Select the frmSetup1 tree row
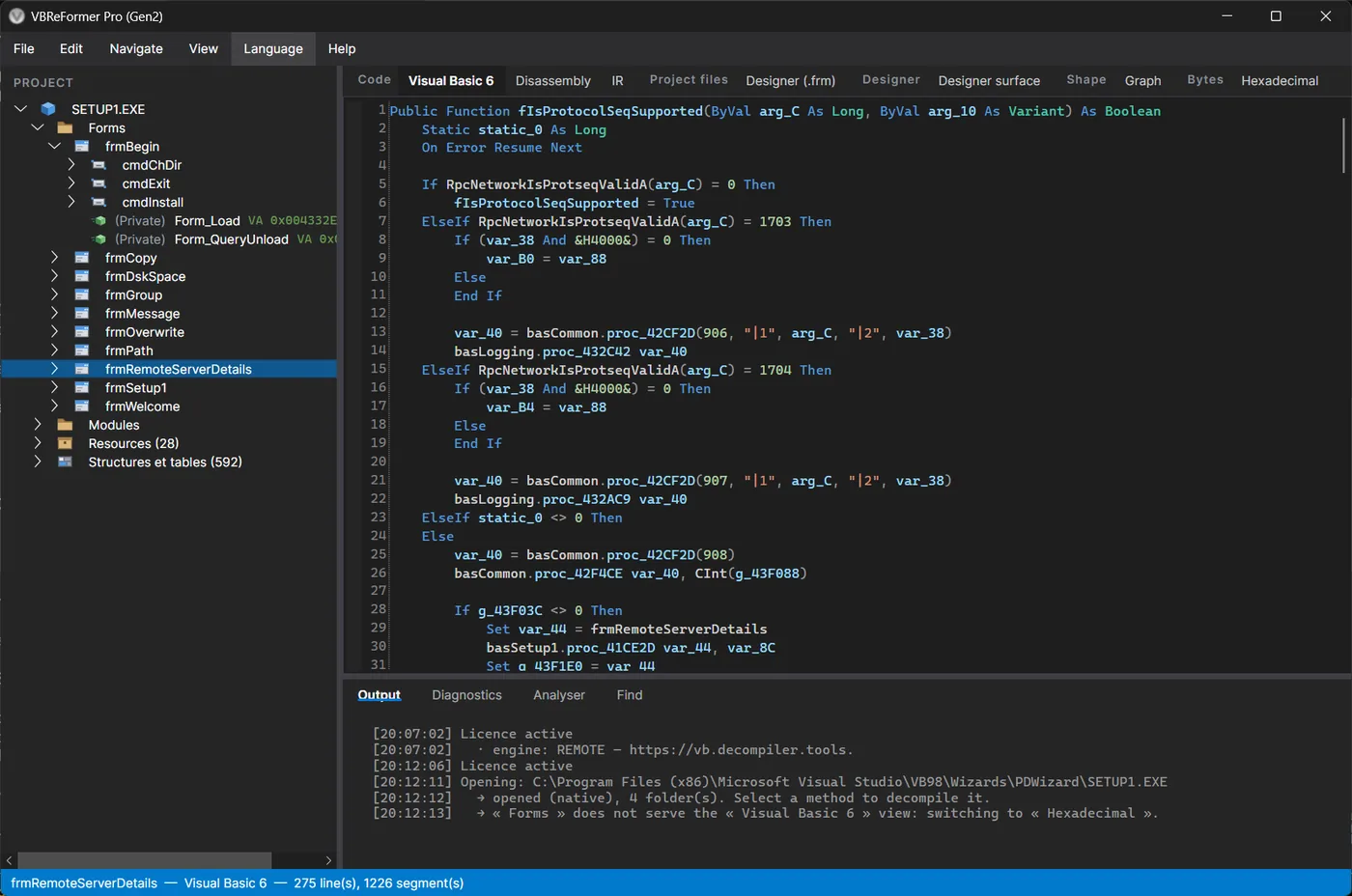The image size is (1352, 896). [x=169, y=387]
